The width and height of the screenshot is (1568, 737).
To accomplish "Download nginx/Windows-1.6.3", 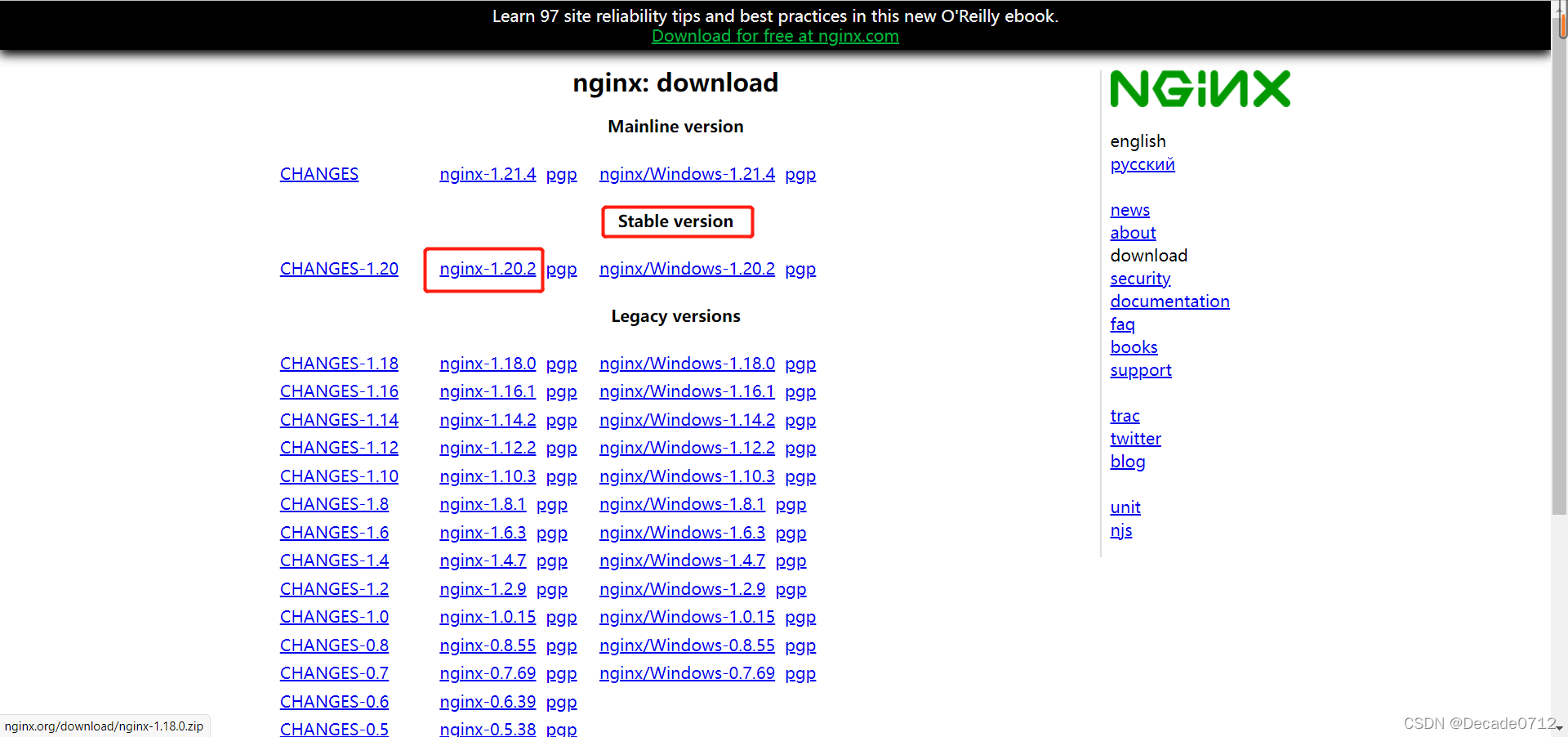I will click(x=682, y=533).
